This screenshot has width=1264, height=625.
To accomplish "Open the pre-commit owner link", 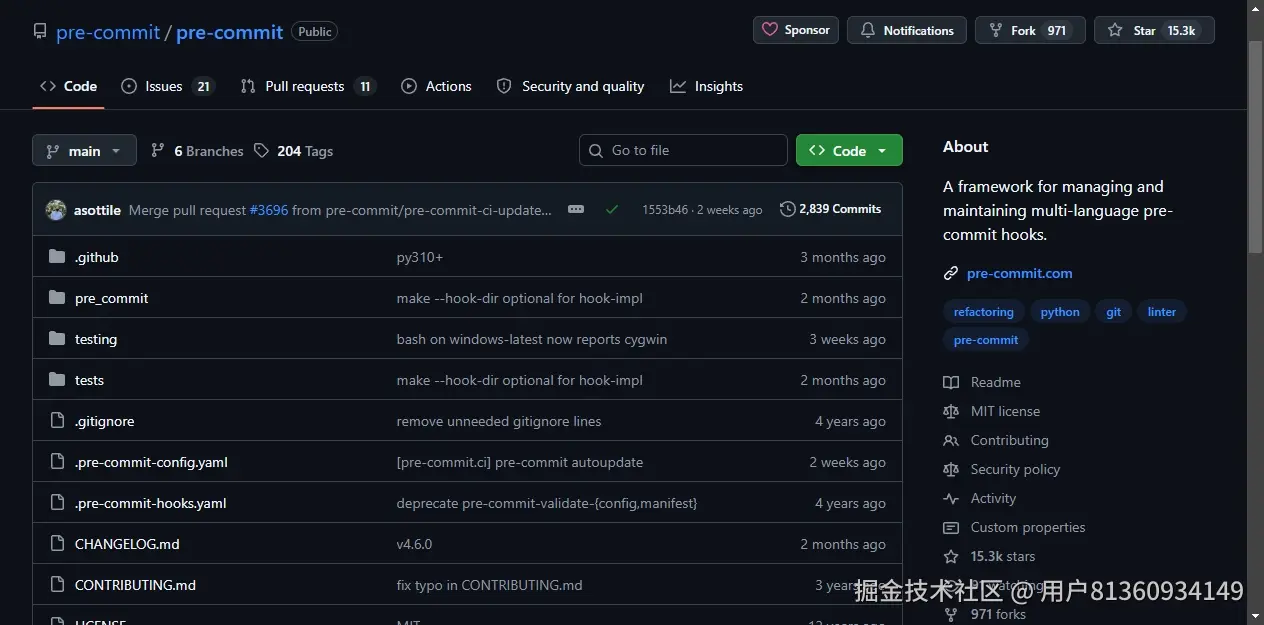I will (x=108, y=32).
